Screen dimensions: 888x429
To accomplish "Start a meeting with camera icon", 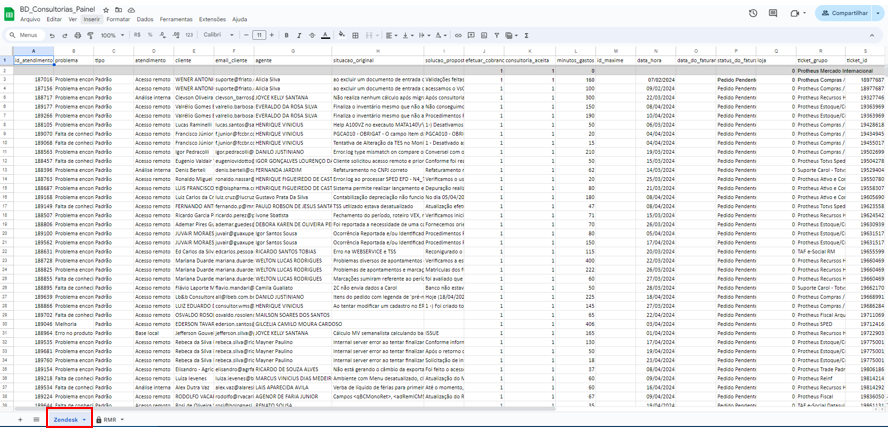I will click(795, 13).
